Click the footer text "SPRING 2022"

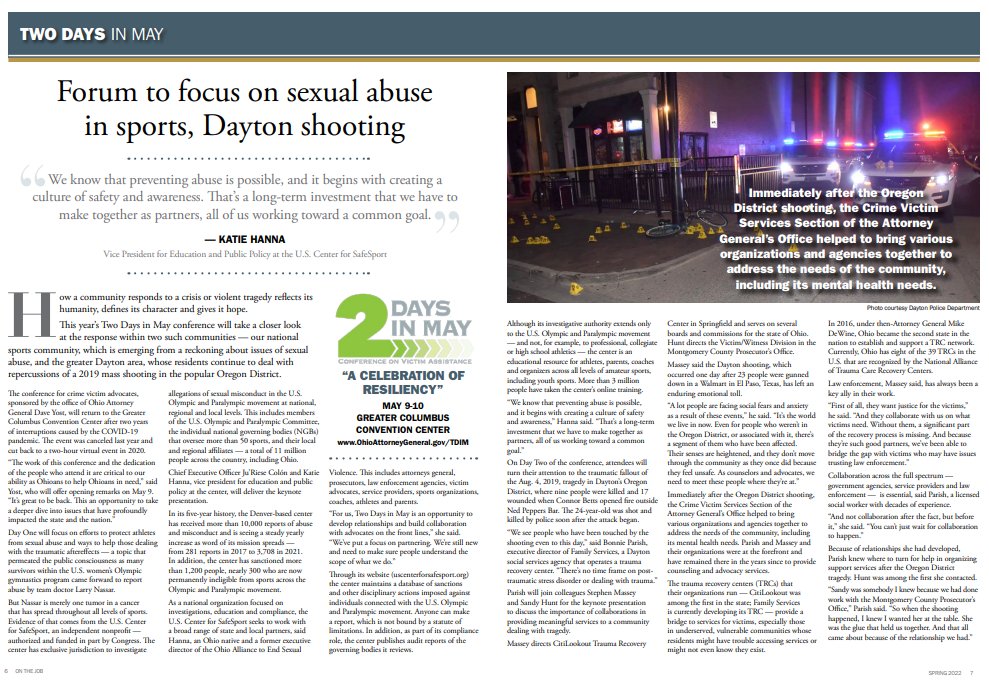click(945, 673)
